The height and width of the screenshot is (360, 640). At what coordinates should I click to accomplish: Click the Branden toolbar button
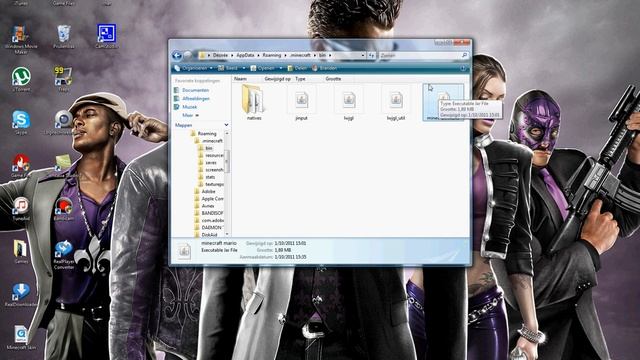pyautogui.click(x=324, y=68)
